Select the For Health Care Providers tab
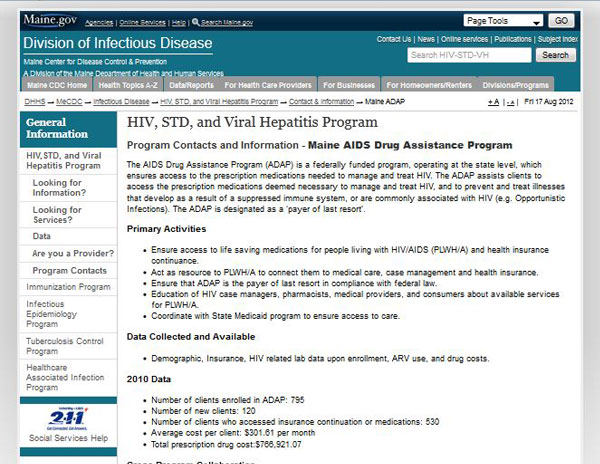Screen dimensions: 600x464 (x=268, y=85)
